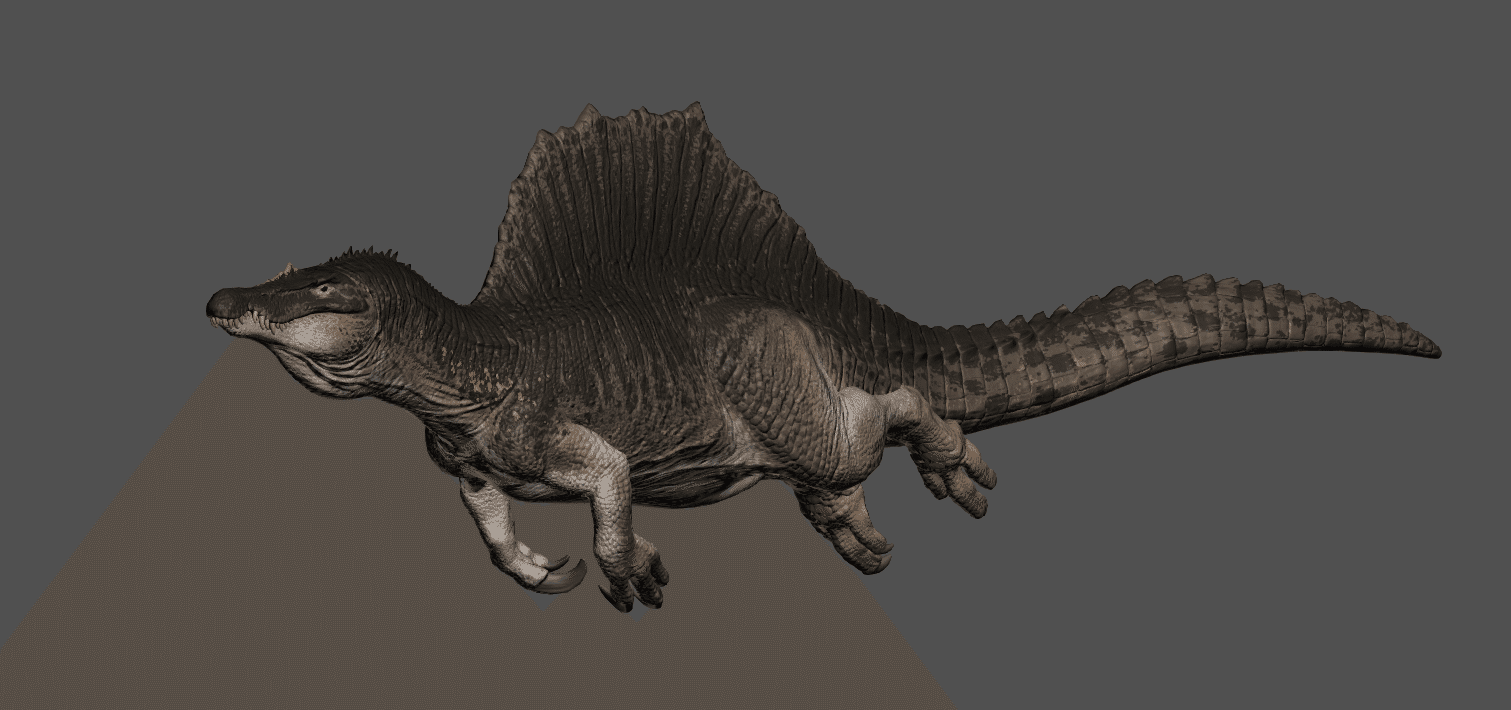The height and width of the screenshot is (710, 1511).
Task: Select the large curved claw on front hand
Action: pyautogui.click(x=562, y=578)
